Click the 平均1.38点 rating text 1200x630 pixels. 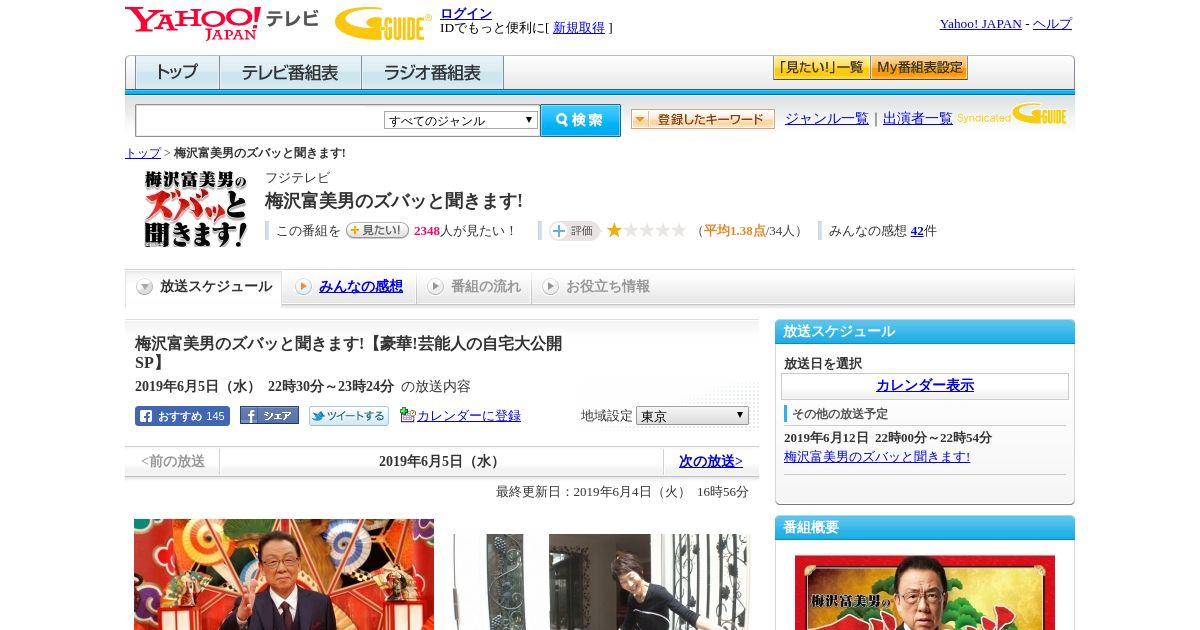point(734,231)
